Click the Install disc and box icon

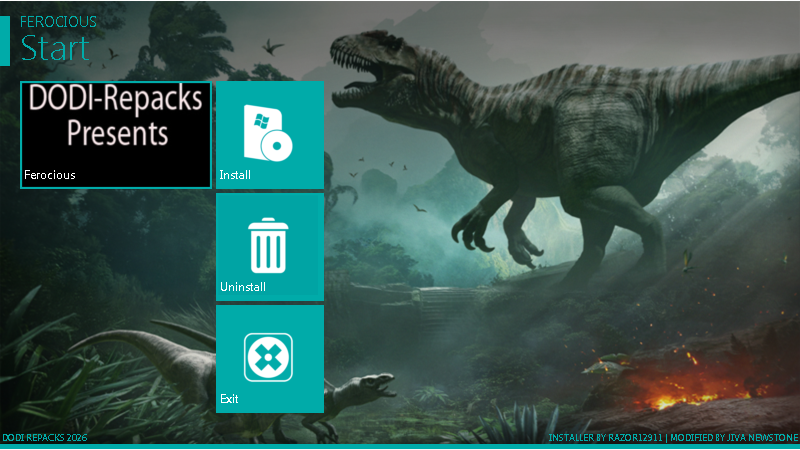coord(269,133)
